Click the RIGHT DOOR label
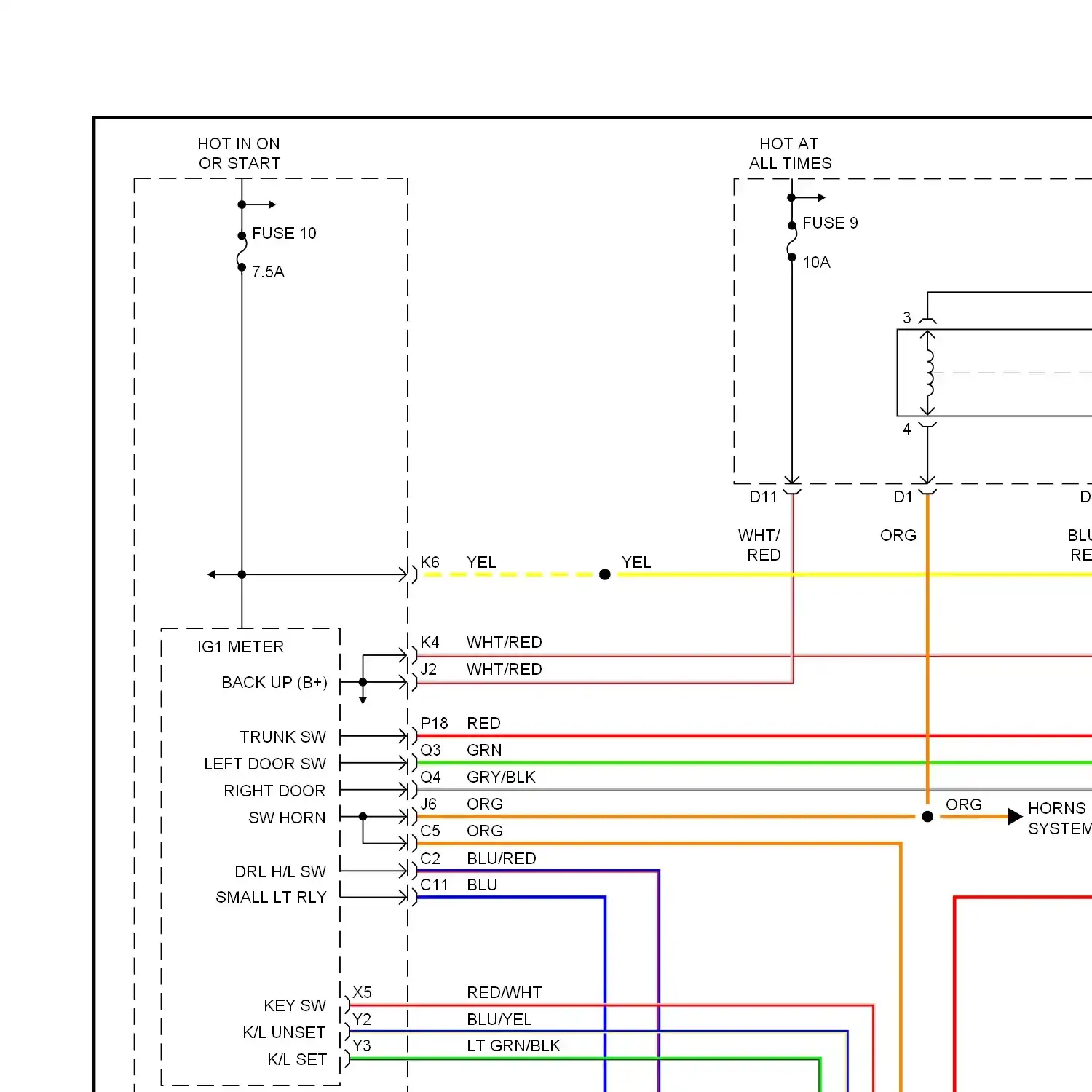This screenshot has width=1092, height=1092. pyautogui.click(x=274, y=791)
